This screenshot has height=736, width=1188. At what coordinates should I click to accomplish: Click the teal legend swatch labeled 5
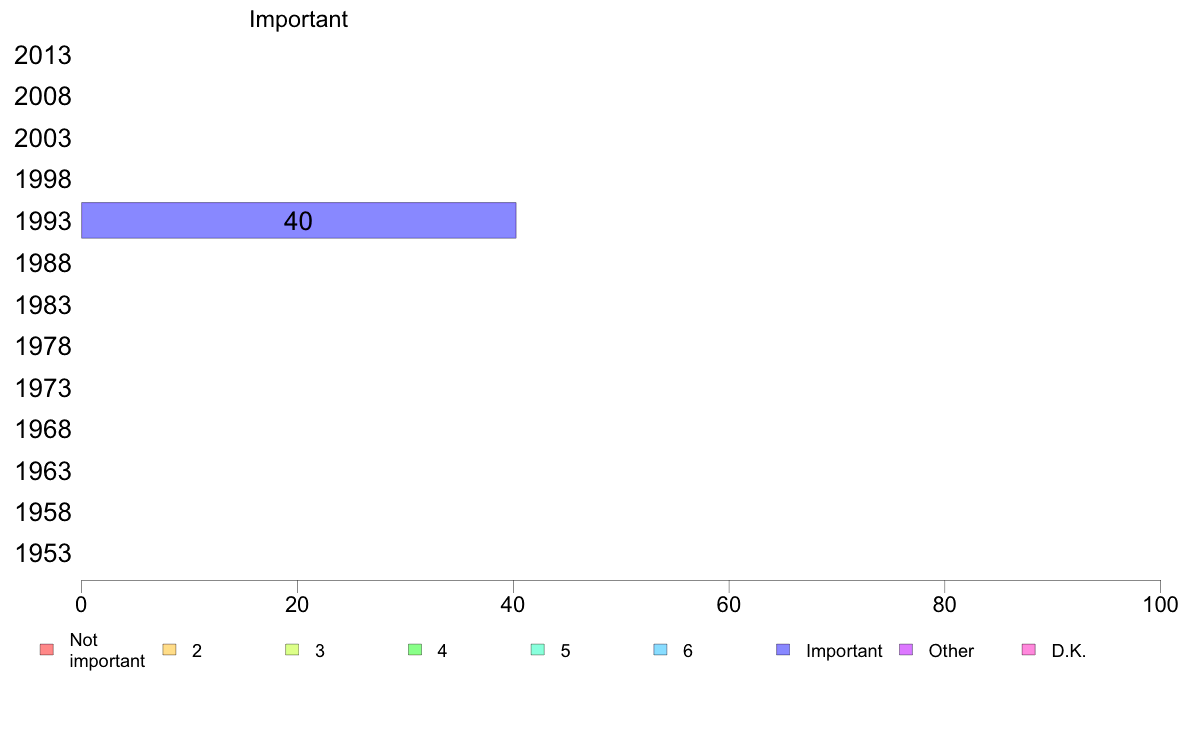(538, 650)
